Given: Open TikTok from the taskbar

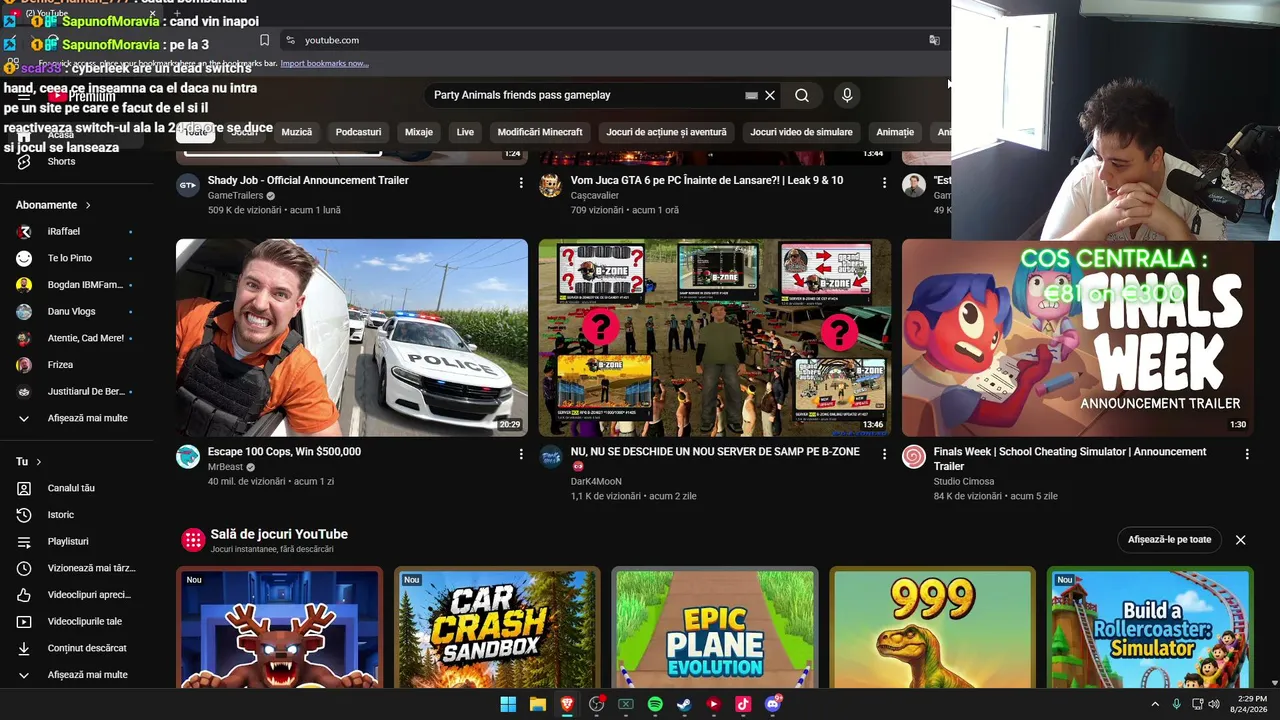Looking at the screenshot, I should pyautogui.click(x=743, y=704).
